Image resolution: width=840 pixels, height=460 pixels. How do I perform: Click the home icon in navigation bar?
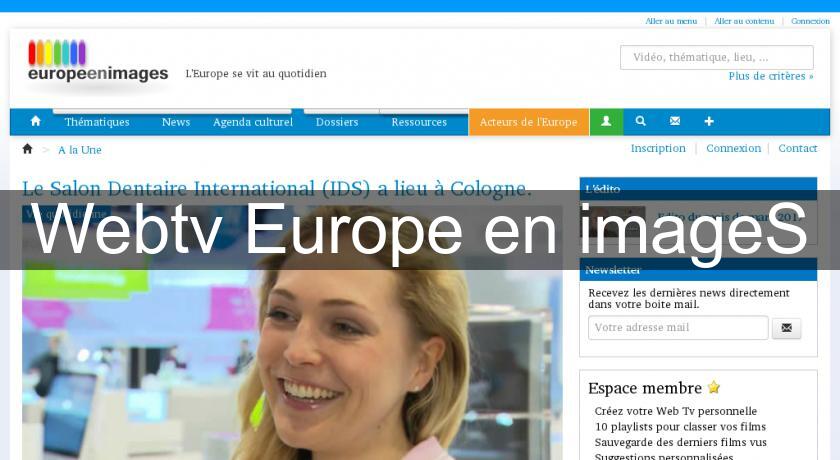(36, 121)
